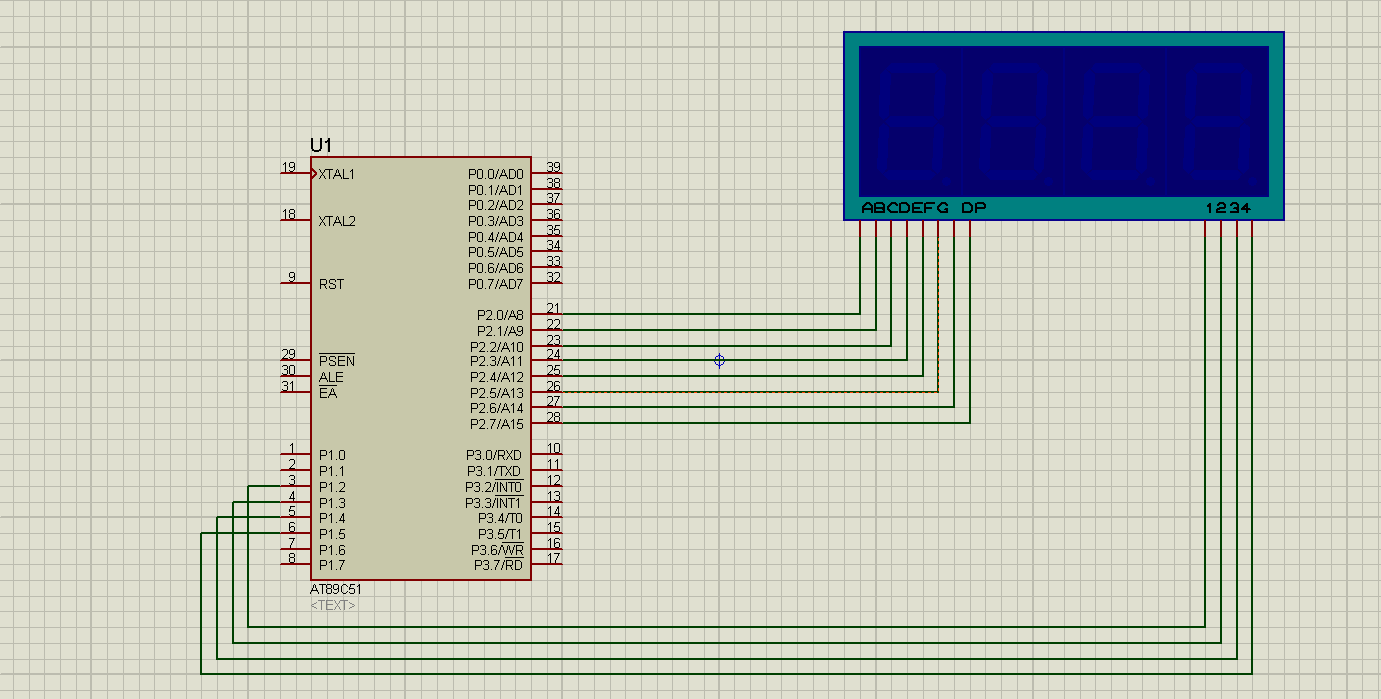Click the AT89C51 part name text
This screenshot has height=699, width=1381.
pos(335,589)
